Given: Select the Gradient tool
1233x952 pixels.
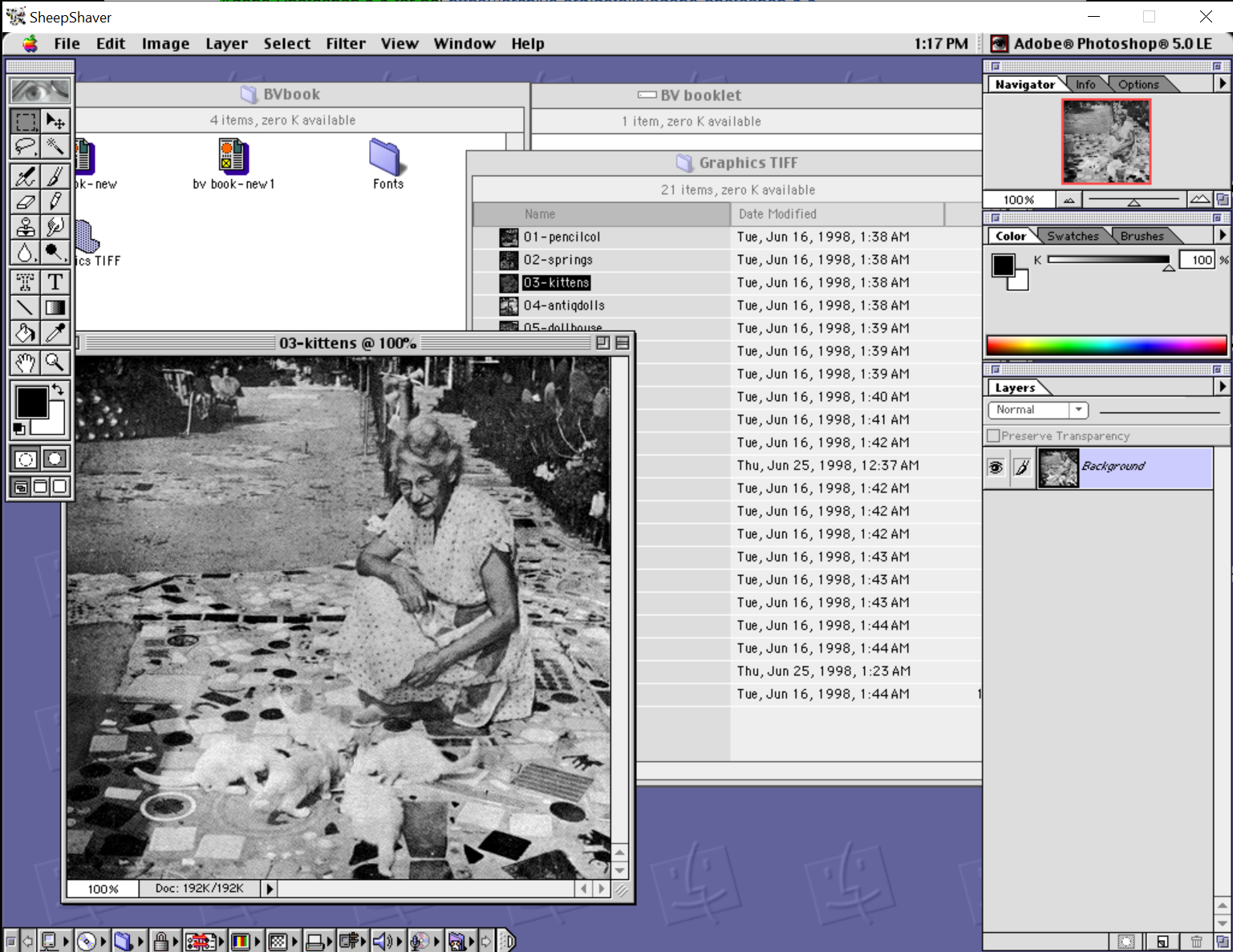Looking at the screenshot, I should 55,307.
